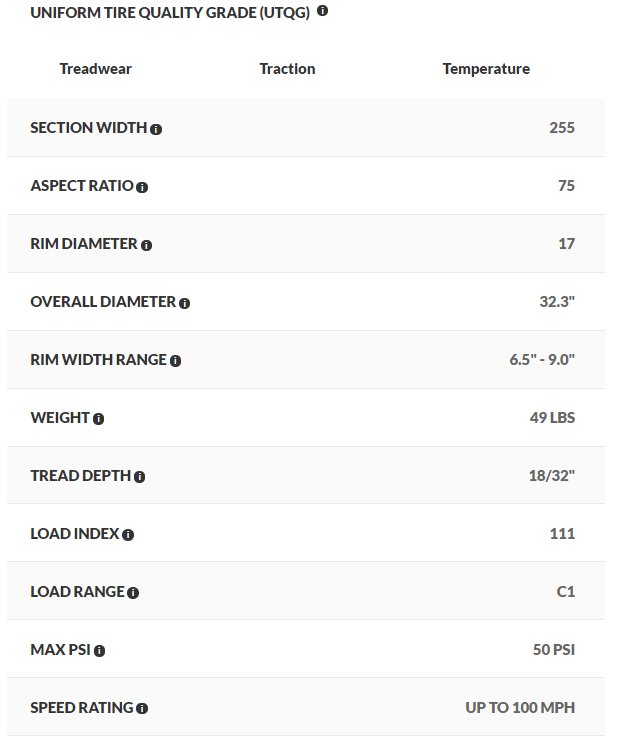The height and width of the screenshot is (748, 620).
Task: Open Load Range info icon
Action: coord(133,593)
